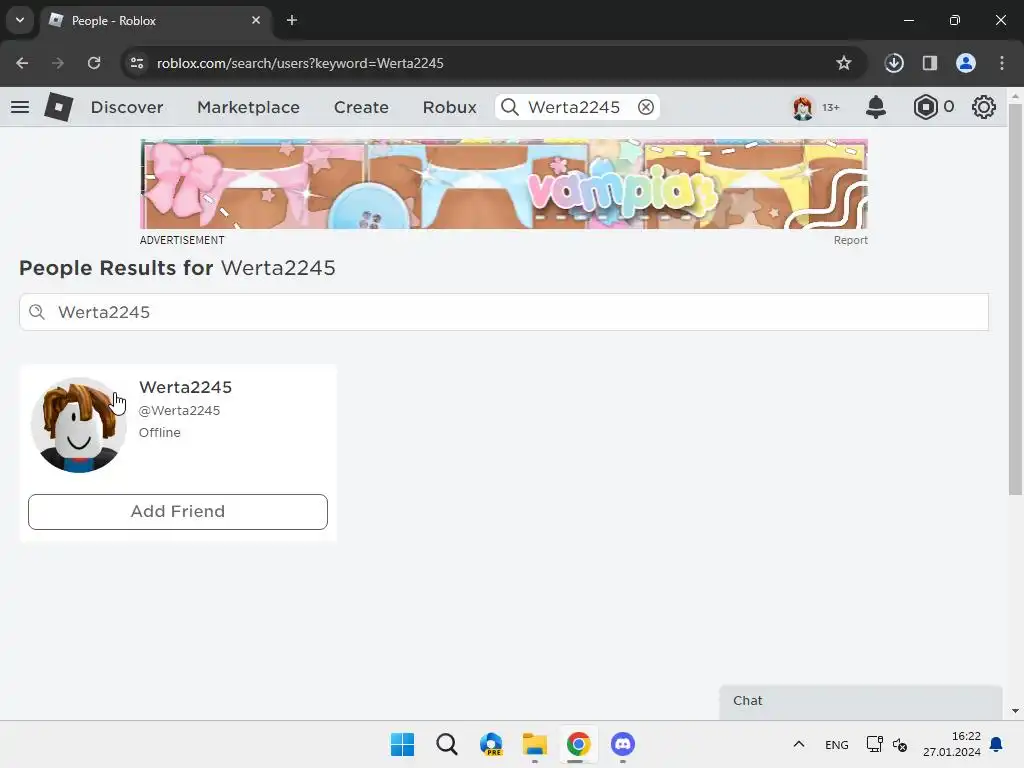Viewport: 1024px width, 768px height.
Task: Open the network tray icon
Action: [x=874, y=744]
